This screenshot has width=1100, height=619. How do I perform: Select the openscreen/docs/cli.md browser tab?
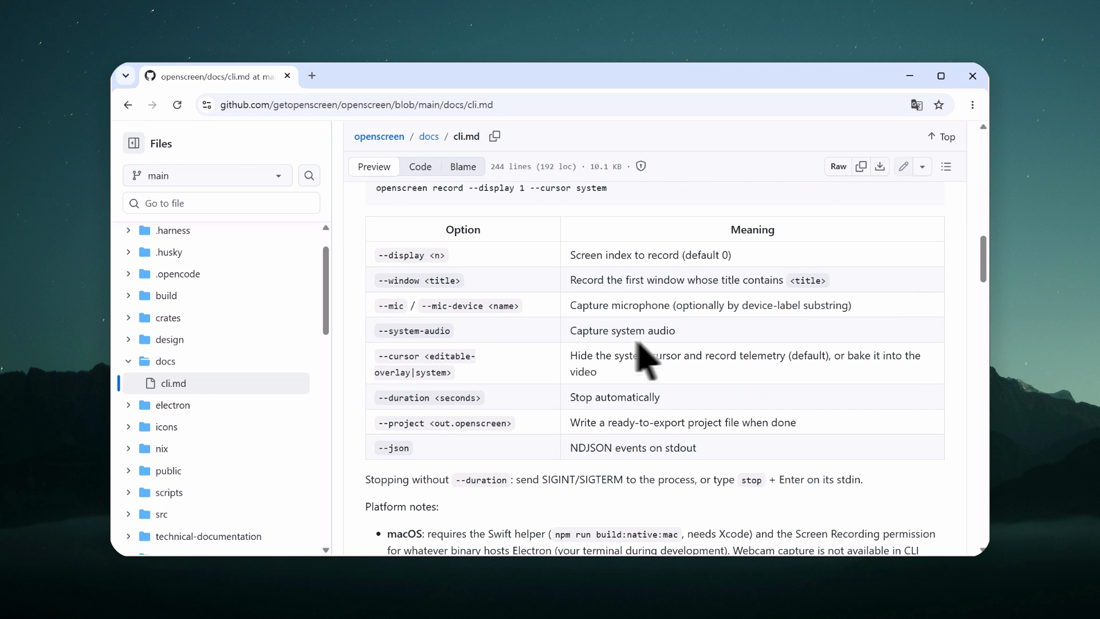click(217, 76)
